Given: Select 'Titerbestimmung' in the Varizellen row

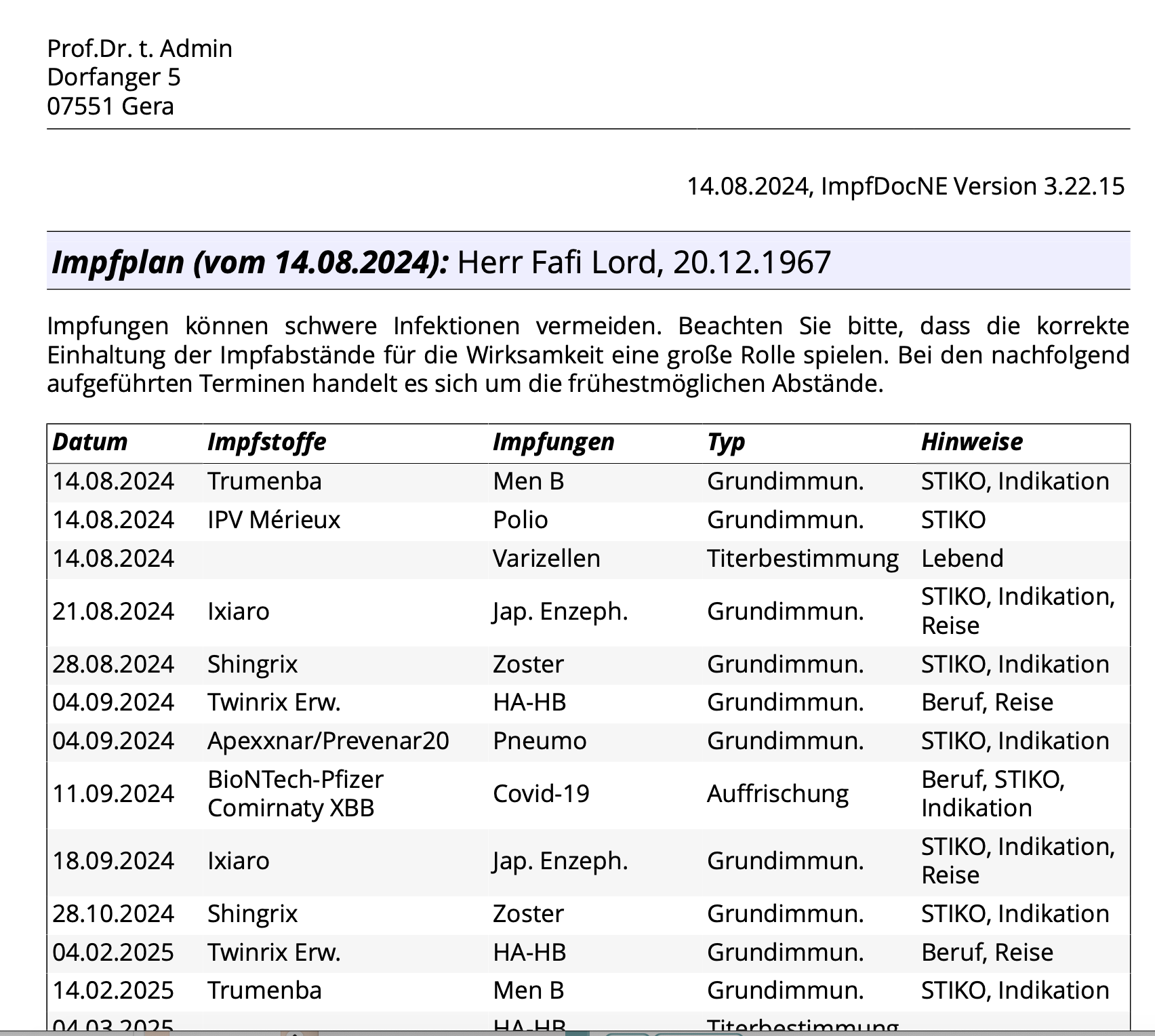Looking at the screenshot, I should [x=803, y=559].
